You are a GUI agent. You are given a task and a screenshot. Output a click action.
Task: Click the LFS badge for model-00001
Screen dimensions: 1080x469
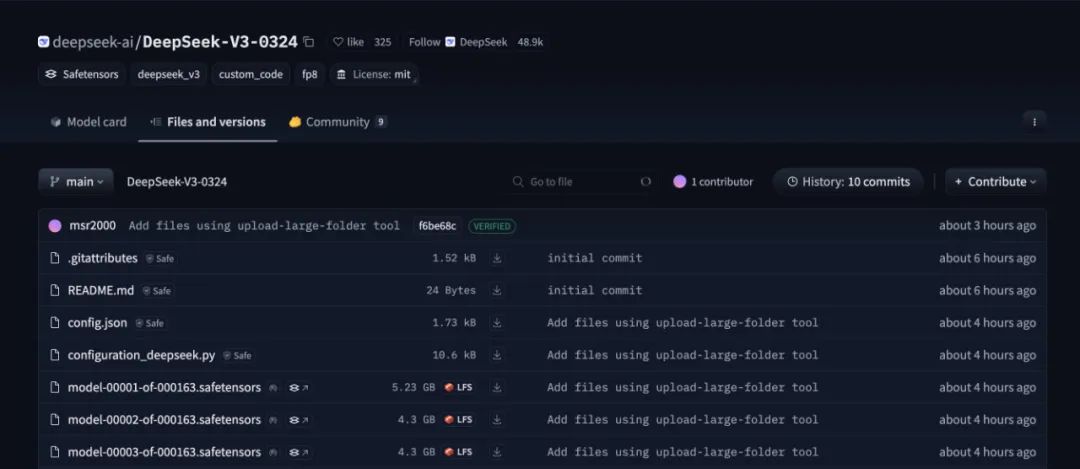(x=459, y=388)
